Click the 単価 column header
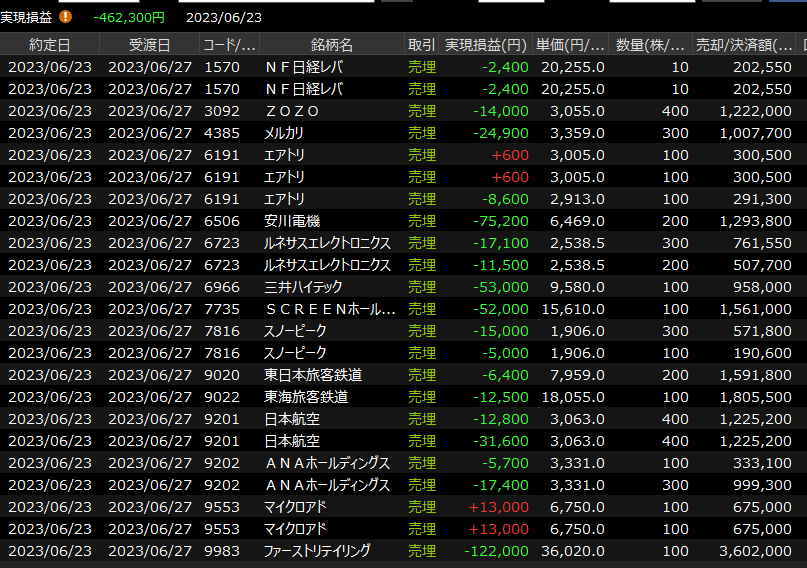Screen dimensions: 807x568 (570, 45)
